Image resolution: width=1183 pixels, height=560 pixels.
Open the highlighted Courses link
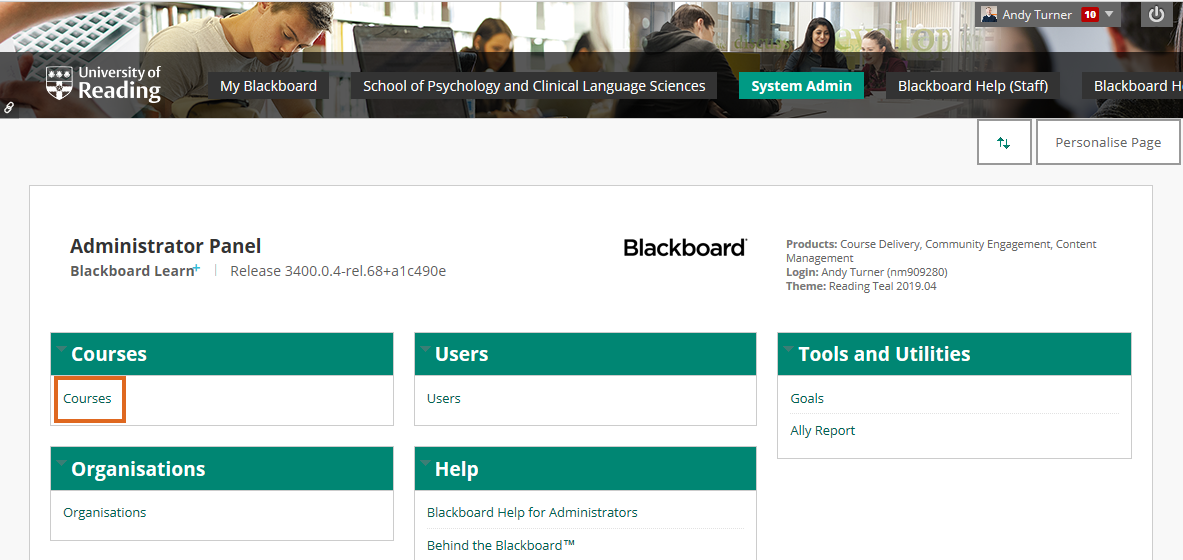tap(88, 398)
